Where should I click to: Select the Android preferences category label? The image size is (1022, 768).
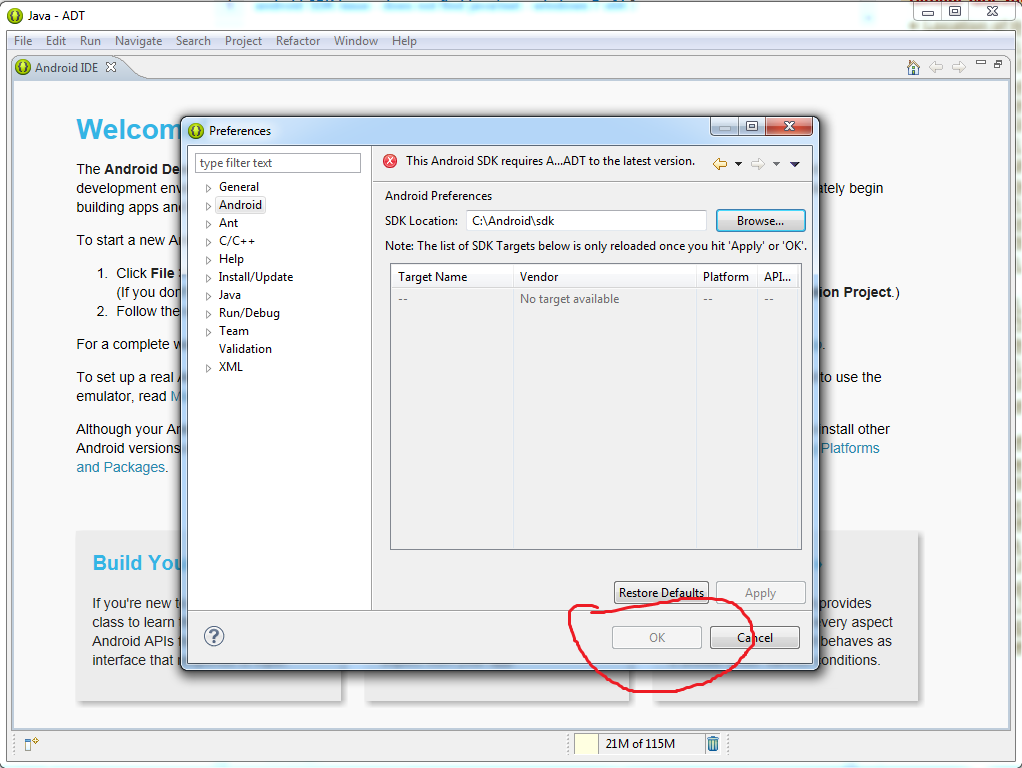(241, 205)
